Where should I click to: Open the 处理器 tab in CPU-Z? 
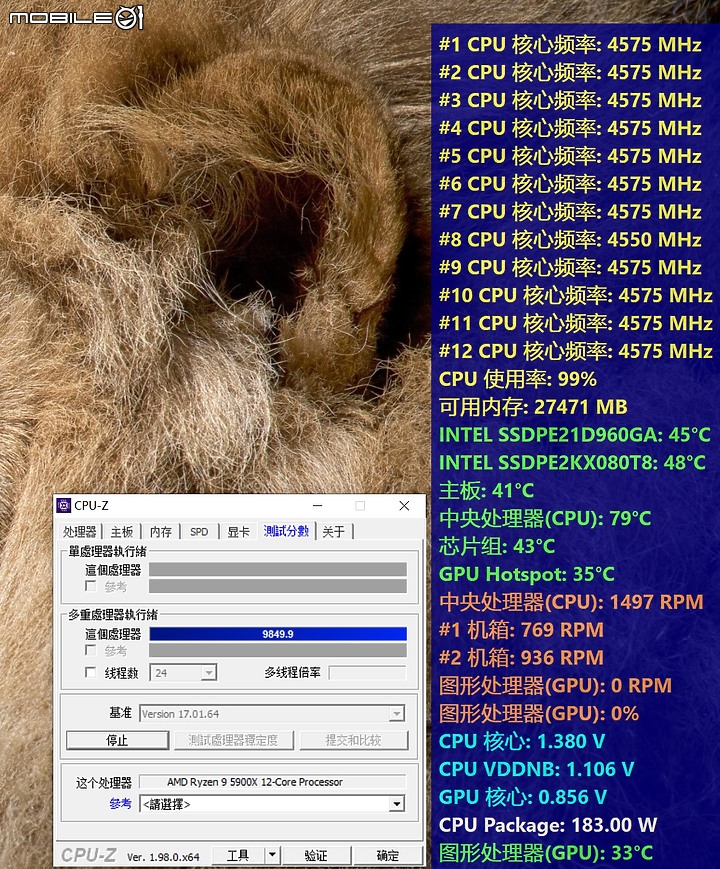pos(80,532)
